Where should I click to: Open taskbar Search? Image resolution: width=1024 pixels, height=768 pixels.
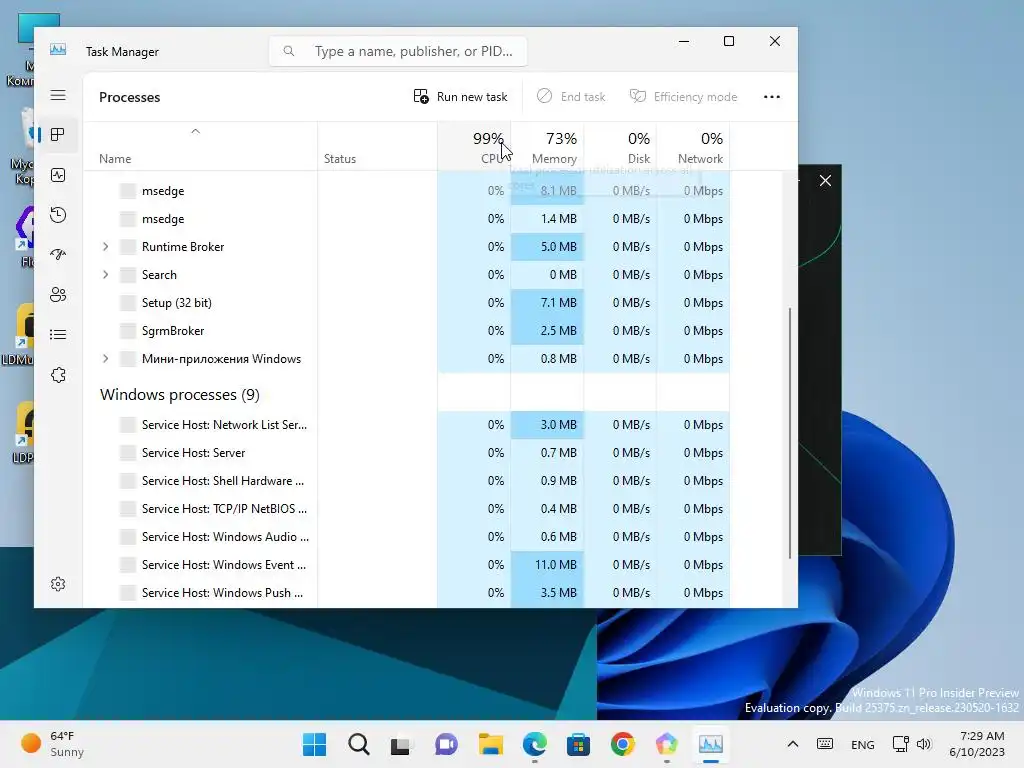tap(359, 744)
